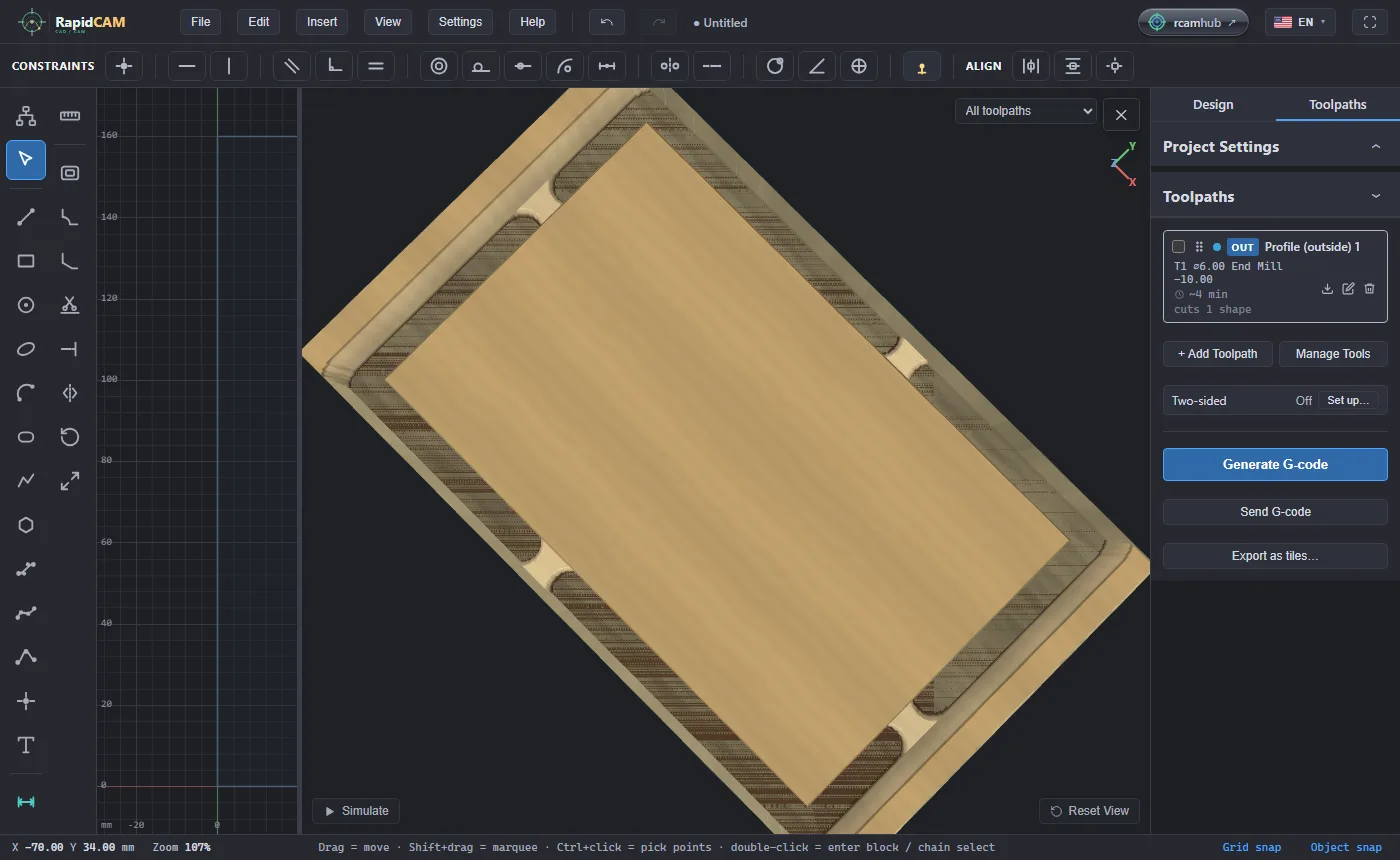Delete the Profile (outside) 1 toolpath
The width and height of the screenshot is (1400, 860).
pyautogui.click(x=1369, y=289)
